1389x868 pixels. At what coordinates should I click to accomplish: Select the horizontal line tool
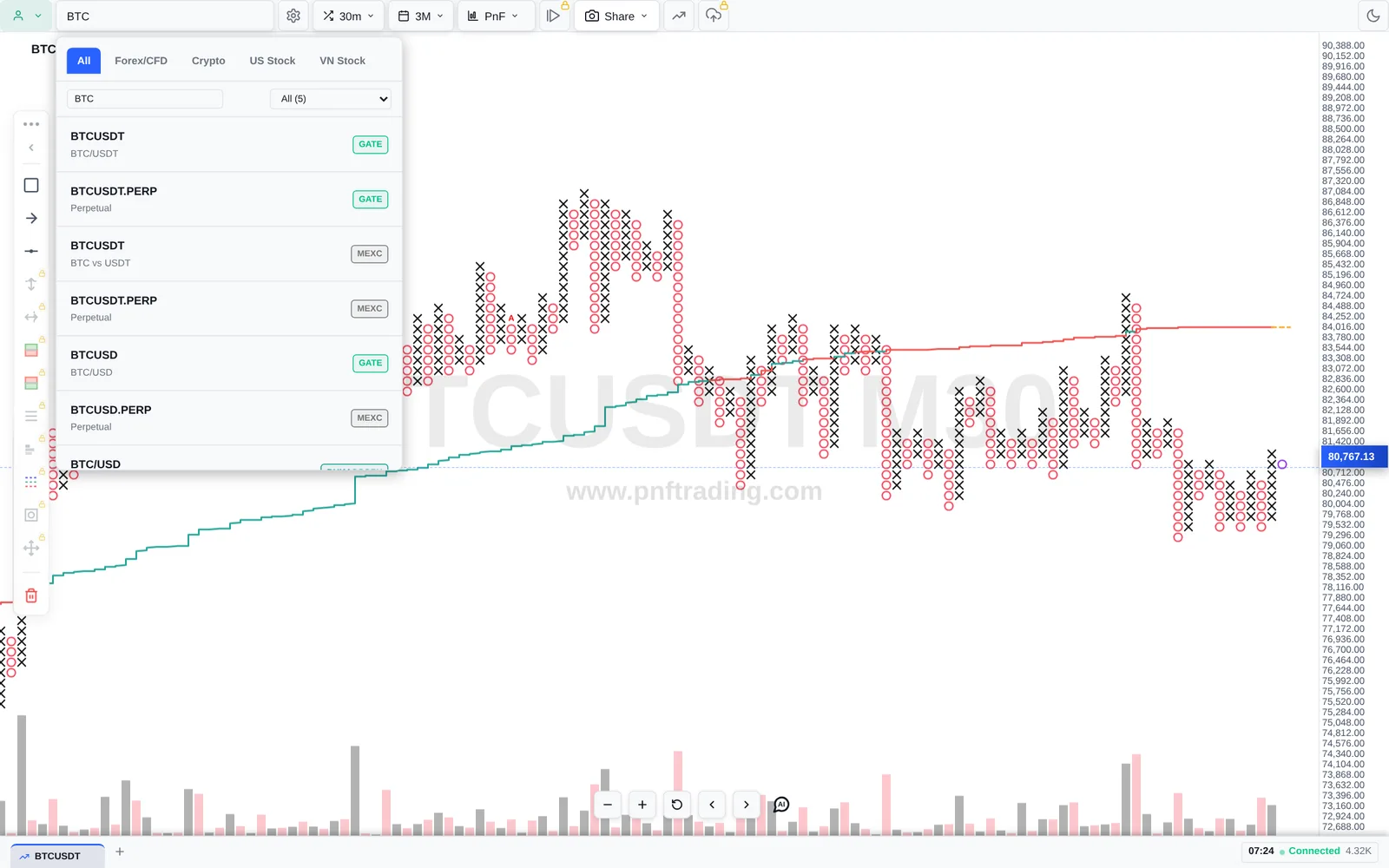point(31,251)
